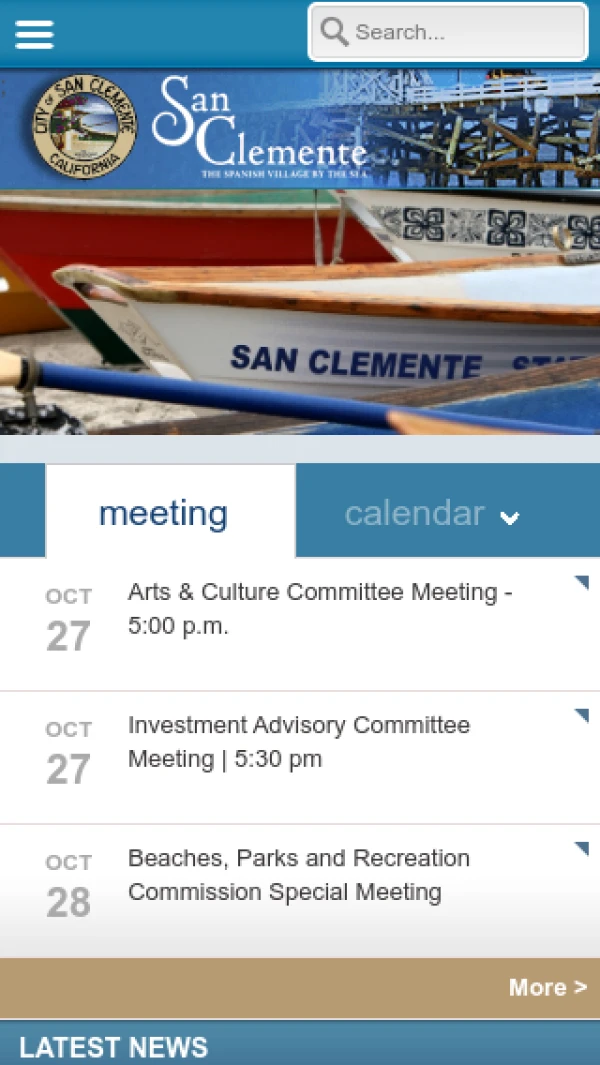Click the Oct 27 date beside Arts meeting
Screen dimensions: 600x1065
(x=68, y=622)
